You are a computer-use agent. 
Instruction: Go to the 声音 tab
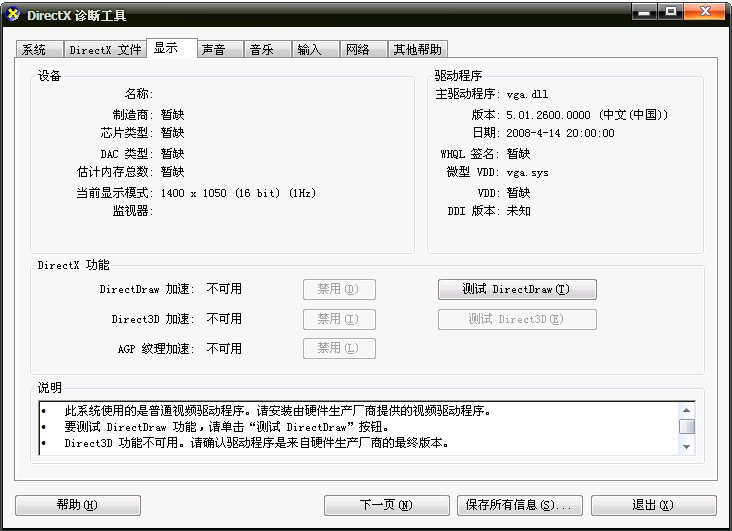213,50
